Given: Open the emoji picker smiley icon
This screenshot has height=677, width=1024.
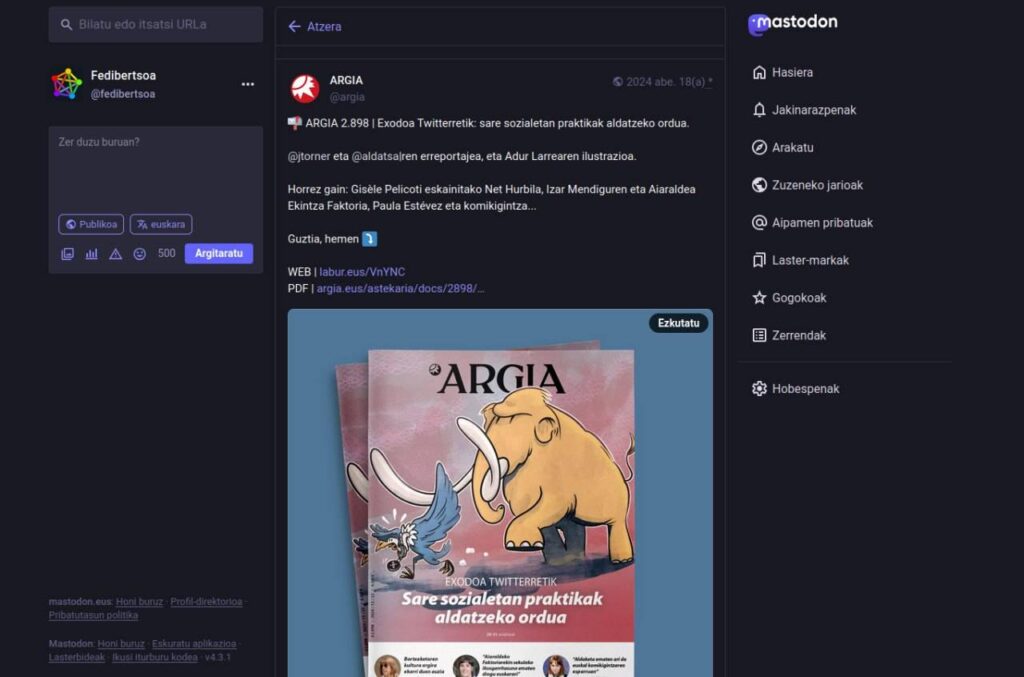Looking at the screenshot, I should [139, 254].
